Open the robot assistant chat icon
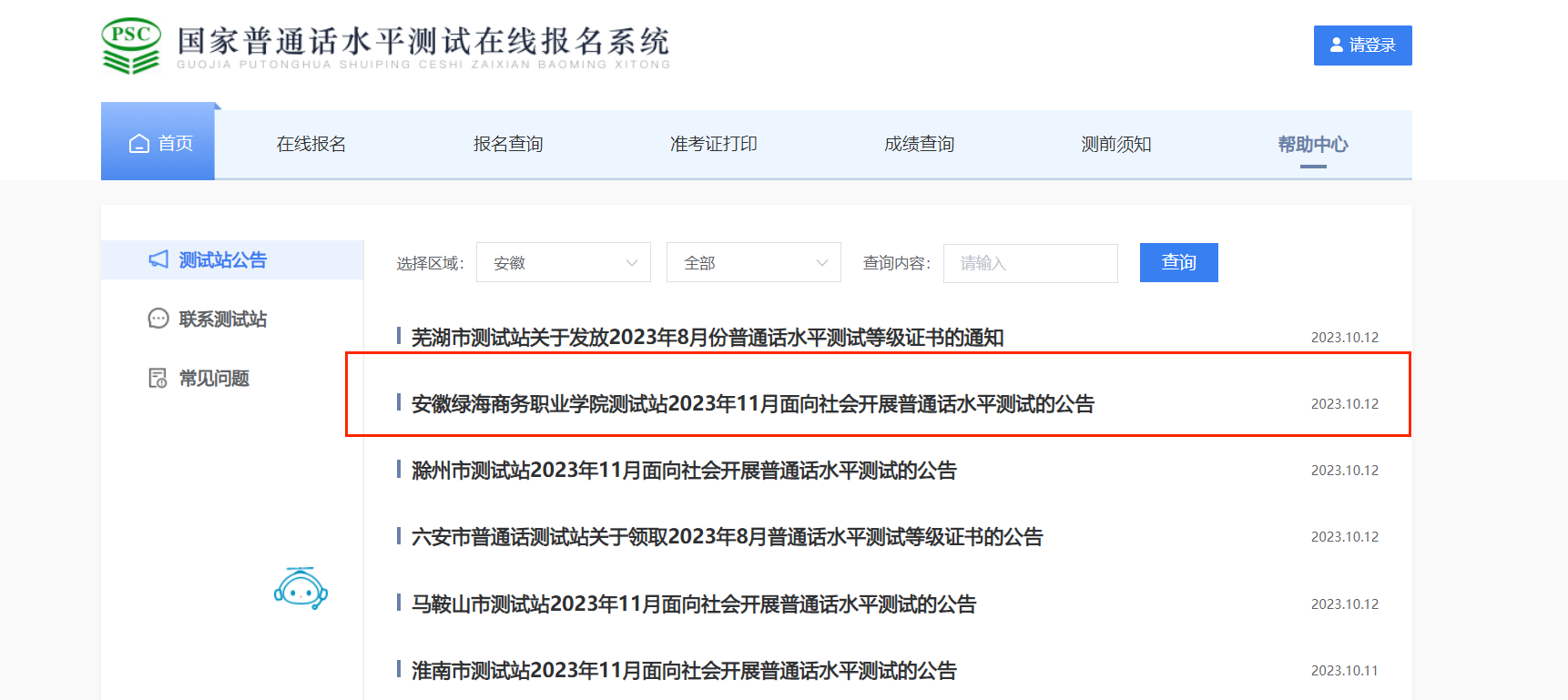 pyautogui.click(x=300, y=588)
